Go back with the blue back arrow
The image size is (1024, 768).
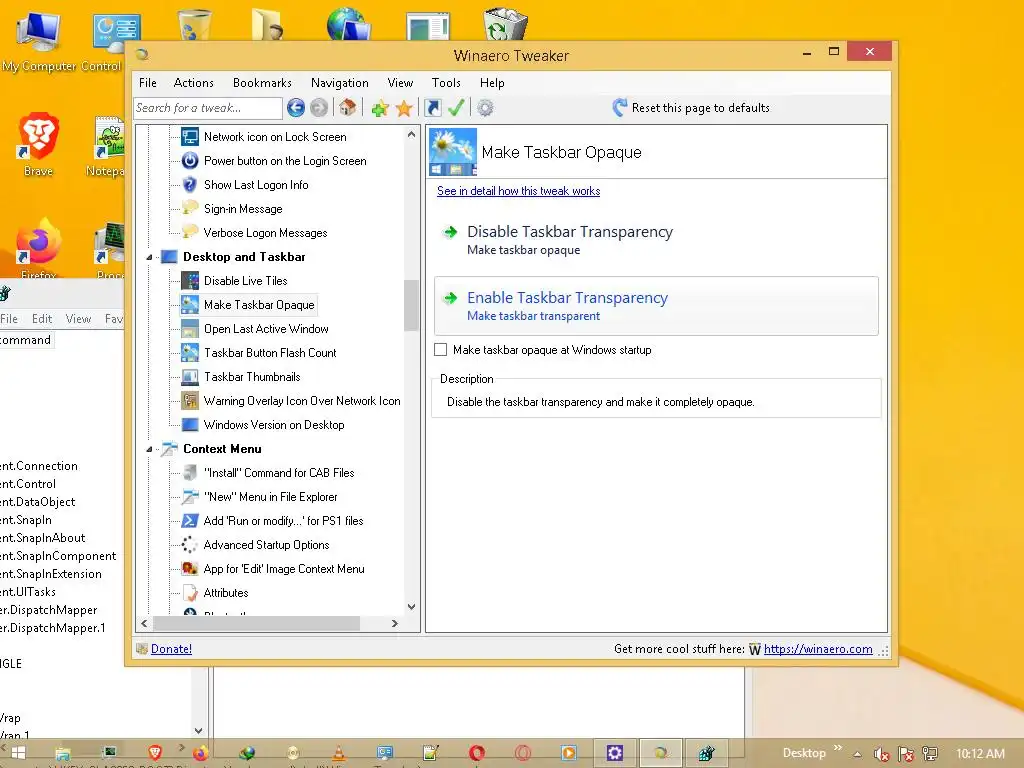point(296,108)
